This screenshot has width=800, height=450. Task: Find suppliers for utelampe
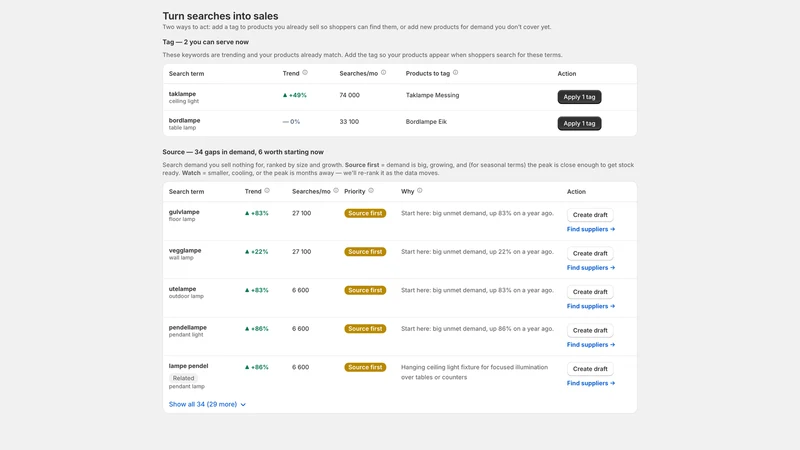click(x=591, y=306)
